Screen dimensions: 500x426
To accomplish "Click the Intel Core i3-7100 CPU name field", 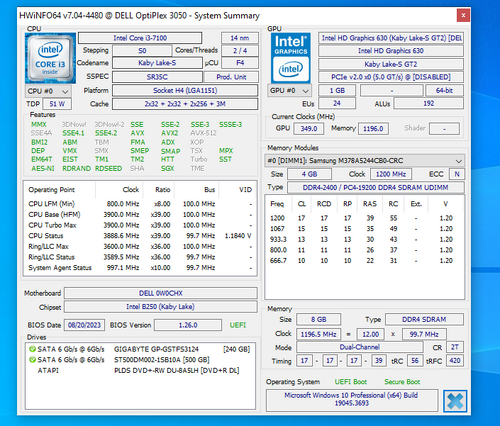I will 140,38.
